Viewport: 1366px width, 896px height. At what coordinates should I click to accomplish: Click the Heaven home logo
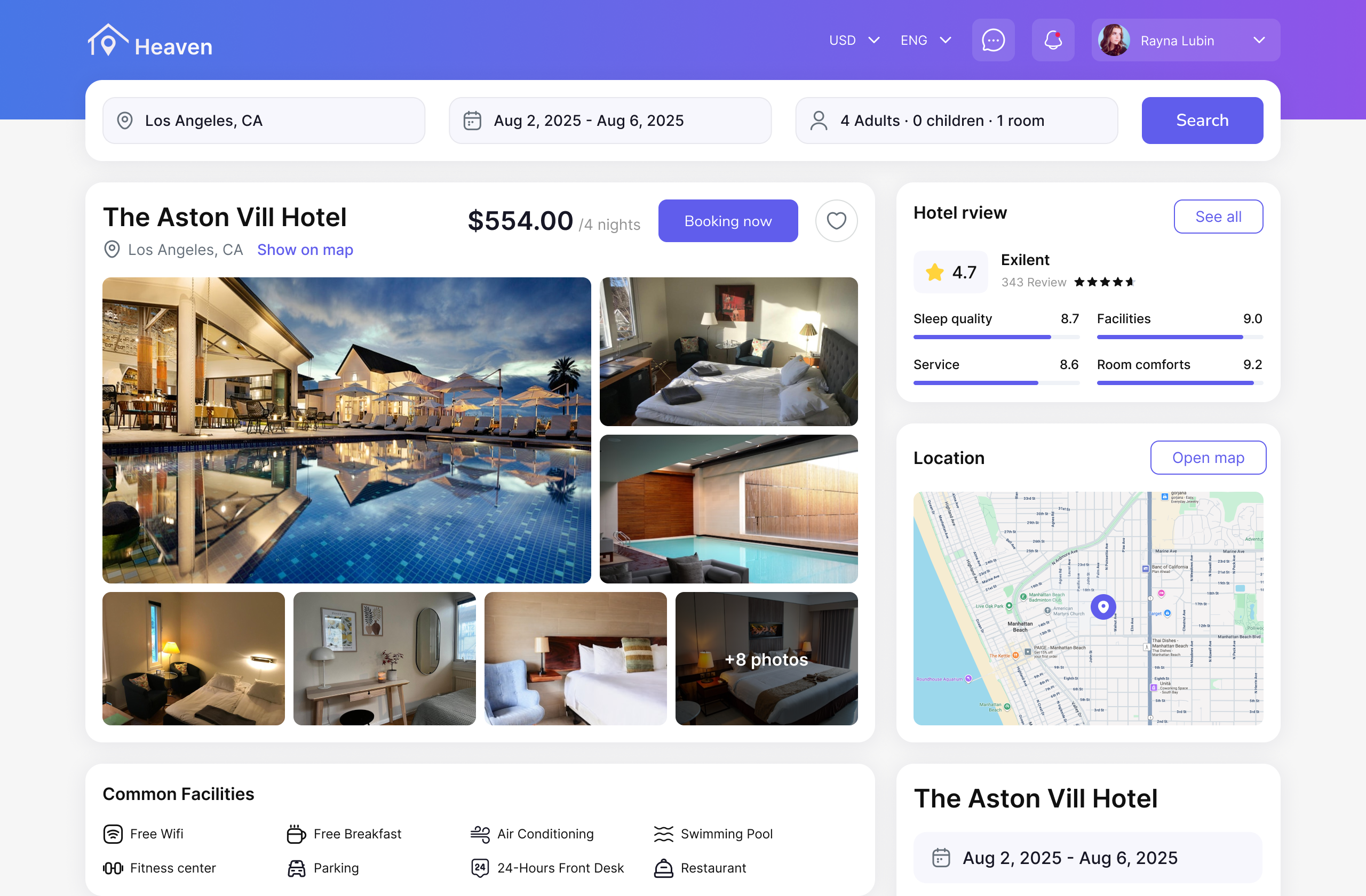click(150, 41)
